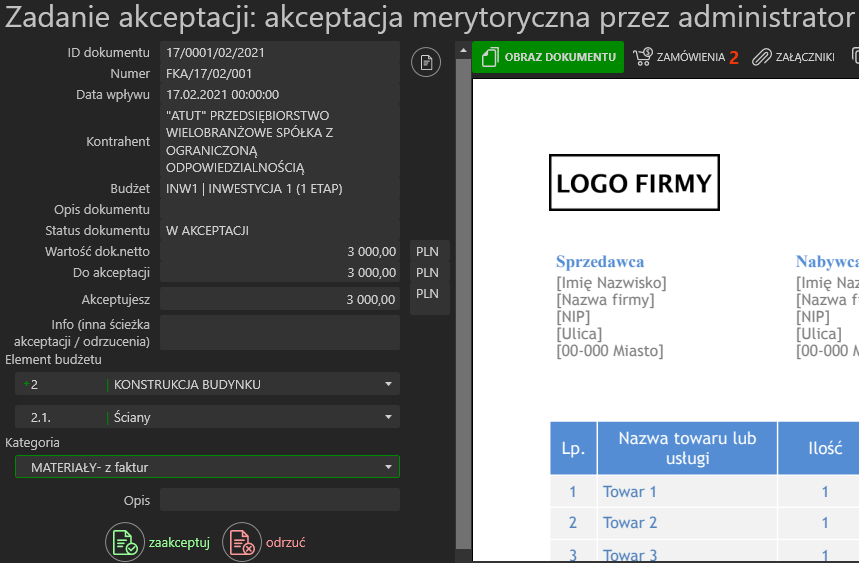Click LOGO FIRMY box in document image
Image resolution: width=859 pixels, height=563 pixels.
pyautogui.click(x=634, y=182)
